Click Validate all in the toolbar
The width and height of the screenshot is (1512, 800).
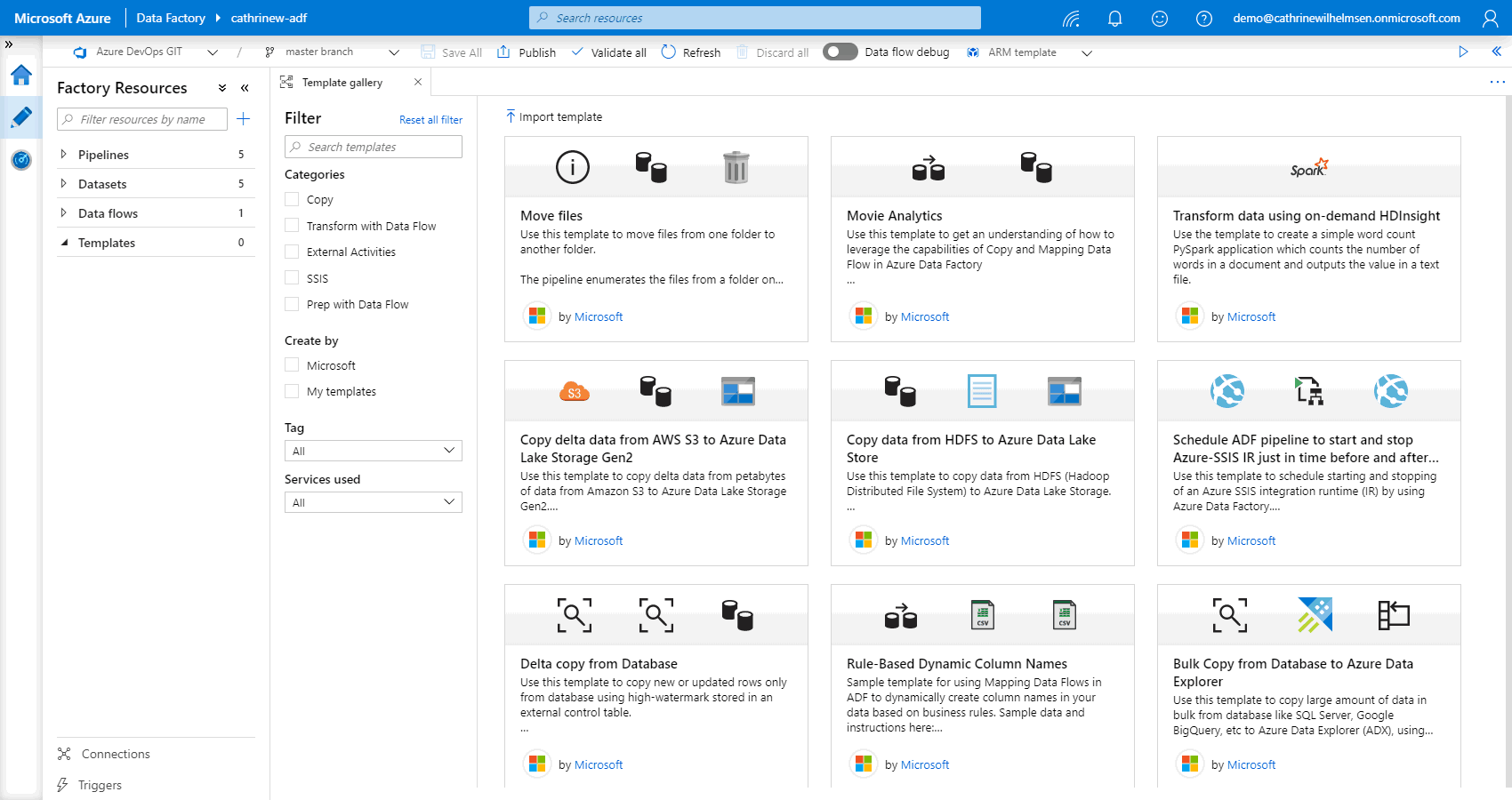click(x=609, y=52)
